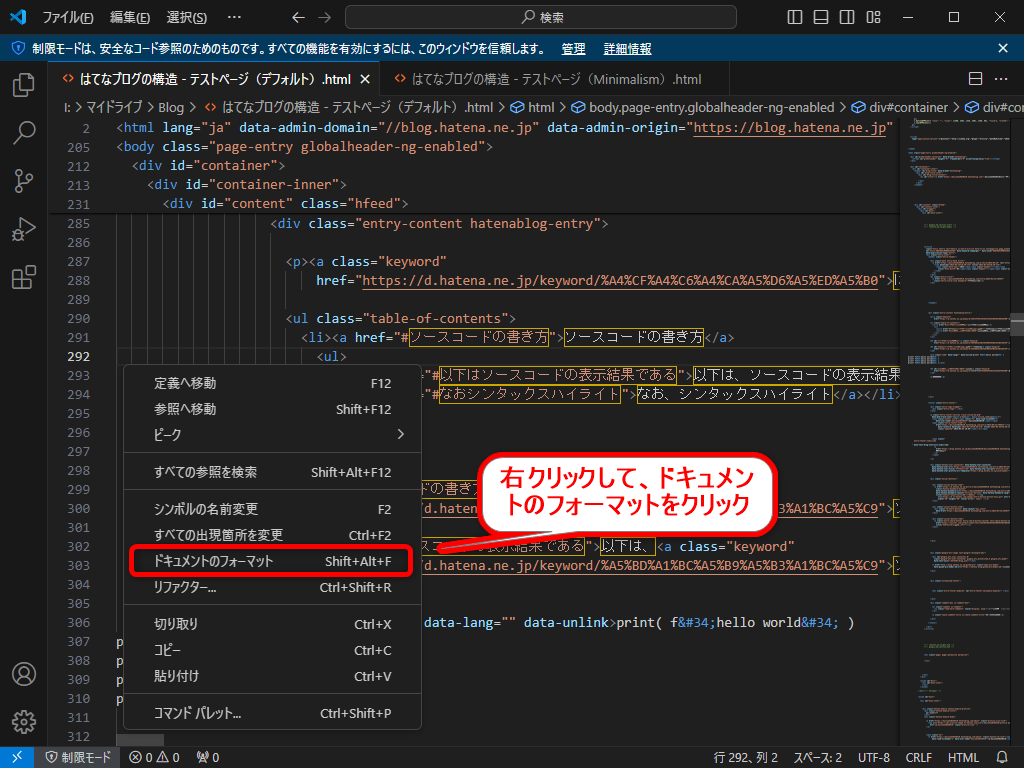
Task: Toggle the secondary side bar layout icon
Action: coord(847,17)
